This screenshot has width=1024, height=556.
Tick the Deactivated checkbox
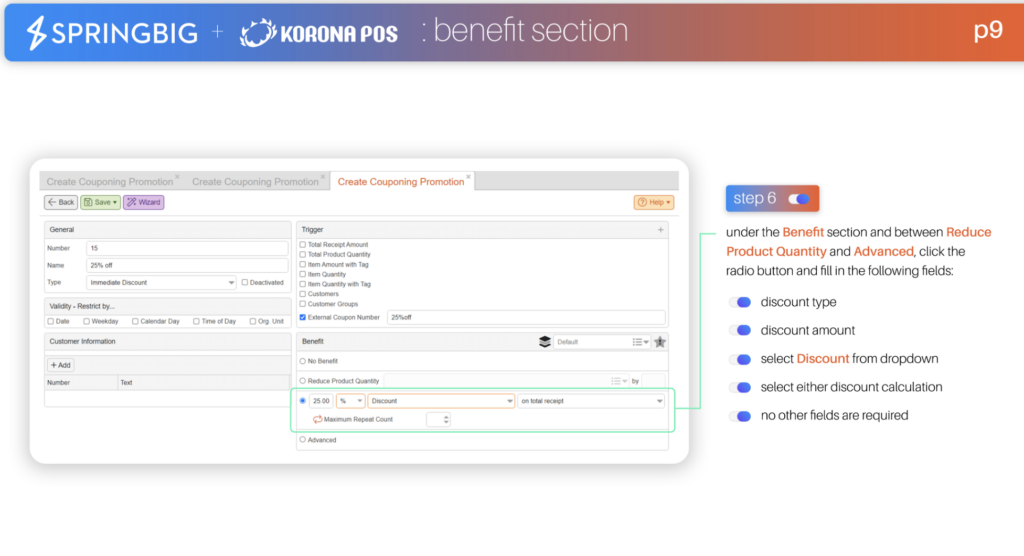pyautogui.click(x=245, y=283)
